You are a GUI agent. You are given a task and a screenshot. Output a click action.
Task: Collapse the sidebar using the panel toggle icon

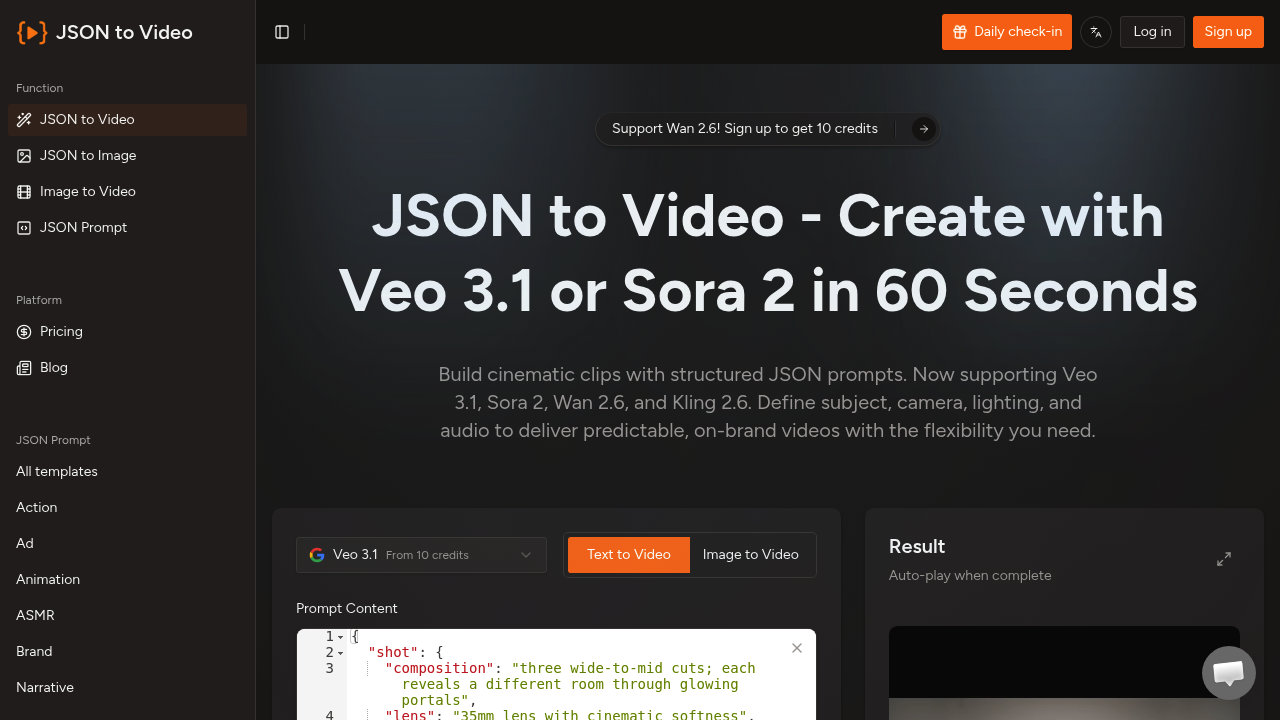pyautogui.click(x=282, y=31)
